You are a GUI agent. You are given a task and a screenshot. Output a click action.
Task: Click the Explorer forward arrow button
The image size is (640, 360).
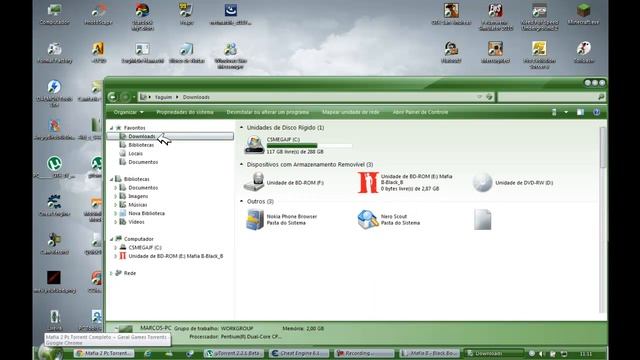(125, 97)
